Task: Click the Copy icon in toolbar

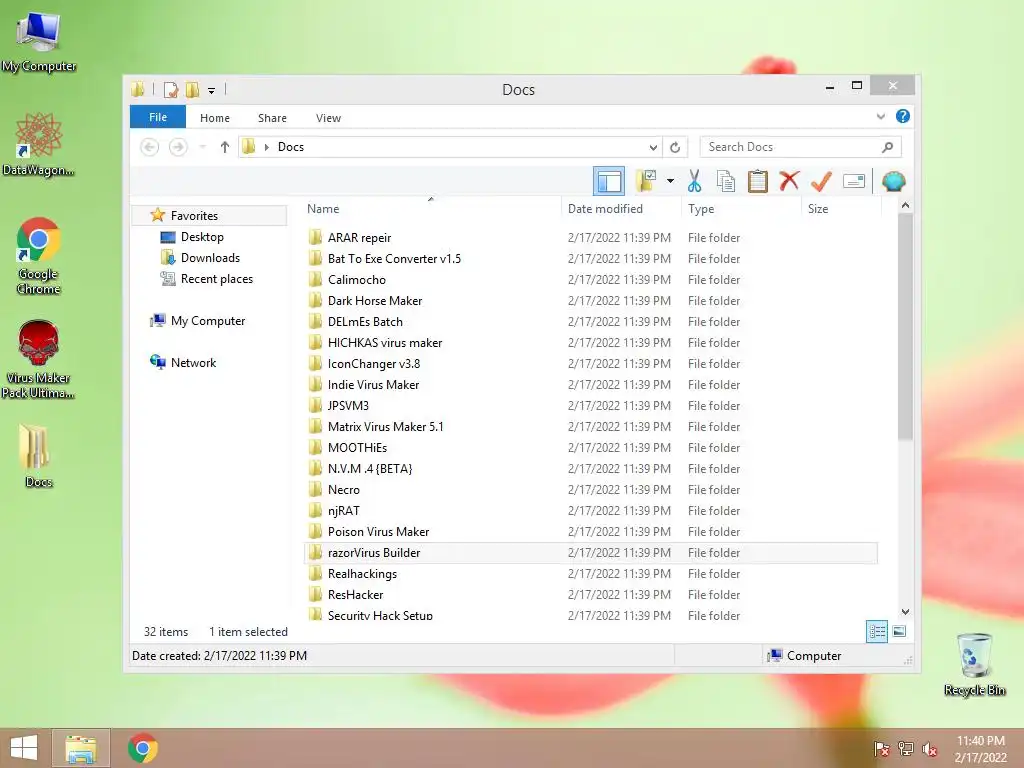Action: [726, 181]
